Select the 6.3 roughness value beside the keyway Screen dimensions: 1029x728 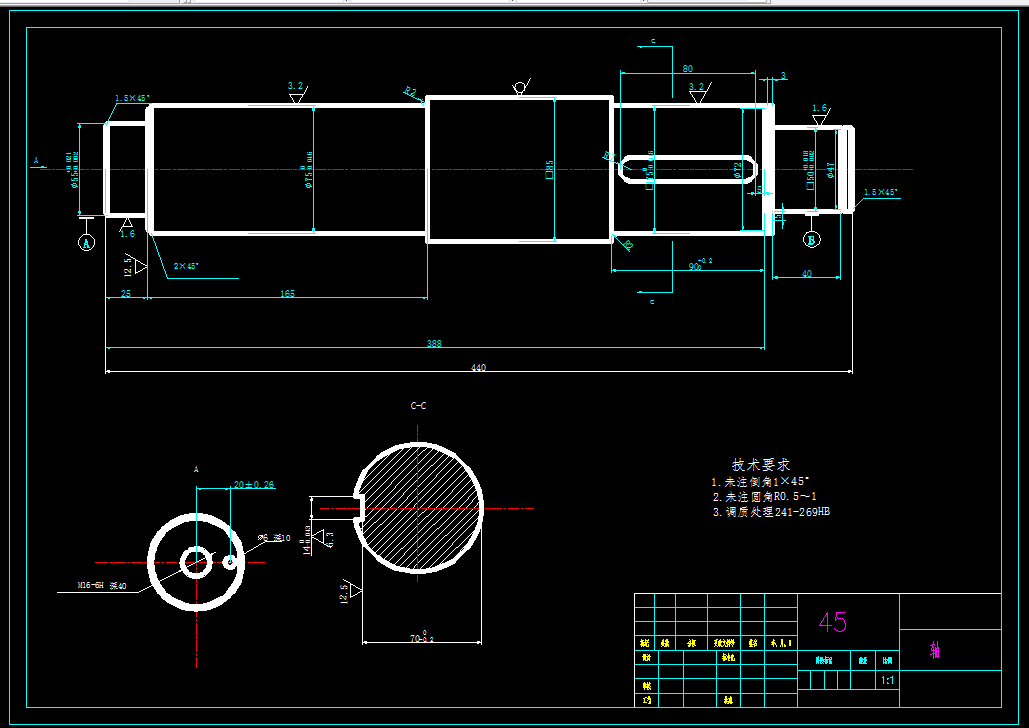(330, 539)
